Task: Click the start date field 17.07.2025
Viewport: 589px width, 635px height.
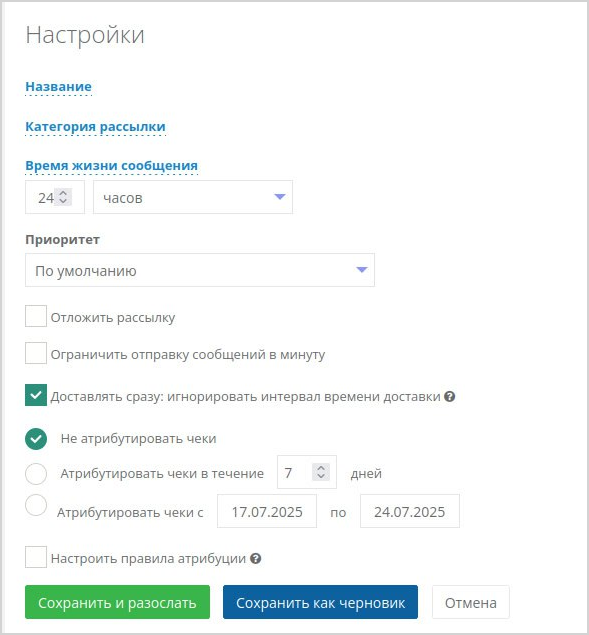Action: pyautogui.click(x=267, y=511)
